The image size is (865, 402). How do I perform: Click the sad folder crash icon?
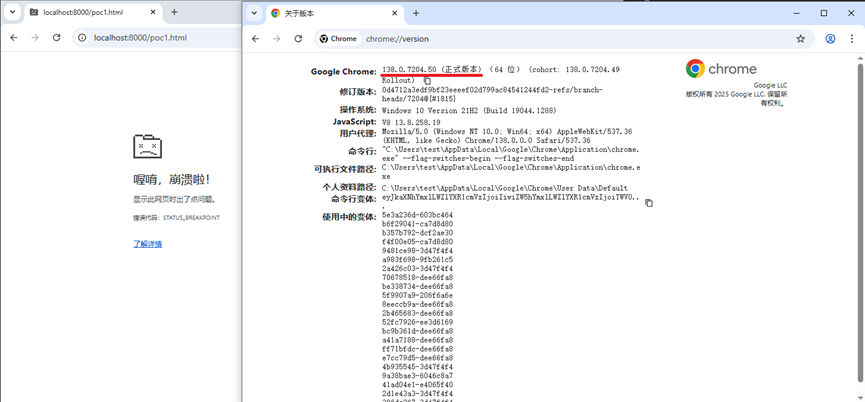click(147, 147)
